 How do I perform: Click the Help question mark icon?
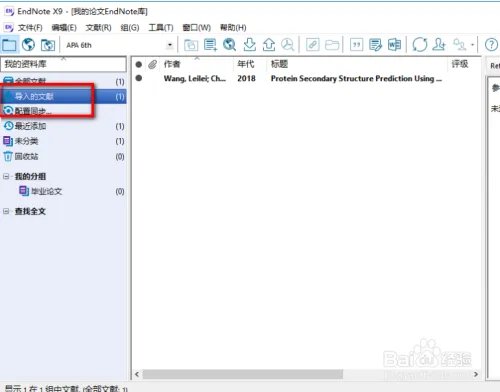click(491, 45)
